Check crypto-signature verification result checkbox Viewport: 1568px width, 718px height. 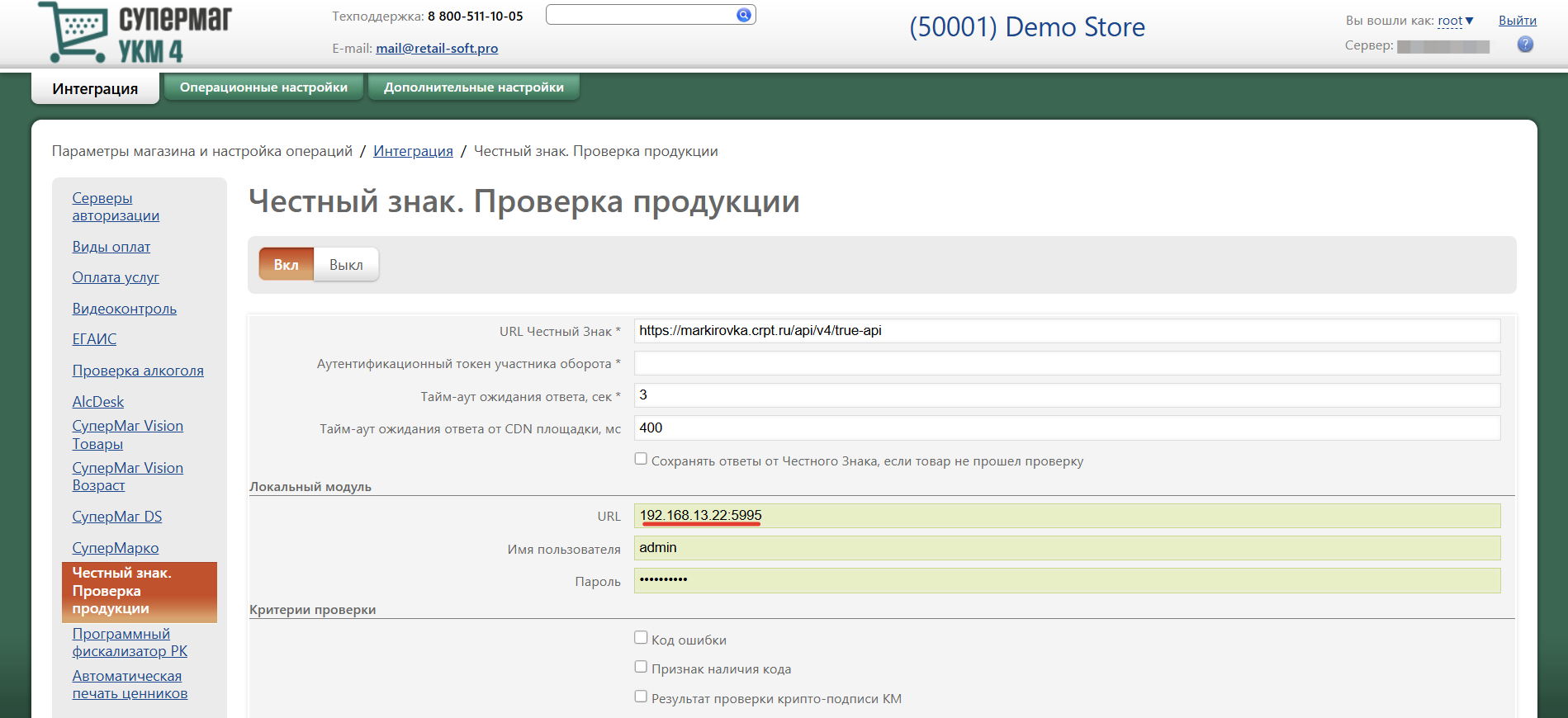click(641, 697)
